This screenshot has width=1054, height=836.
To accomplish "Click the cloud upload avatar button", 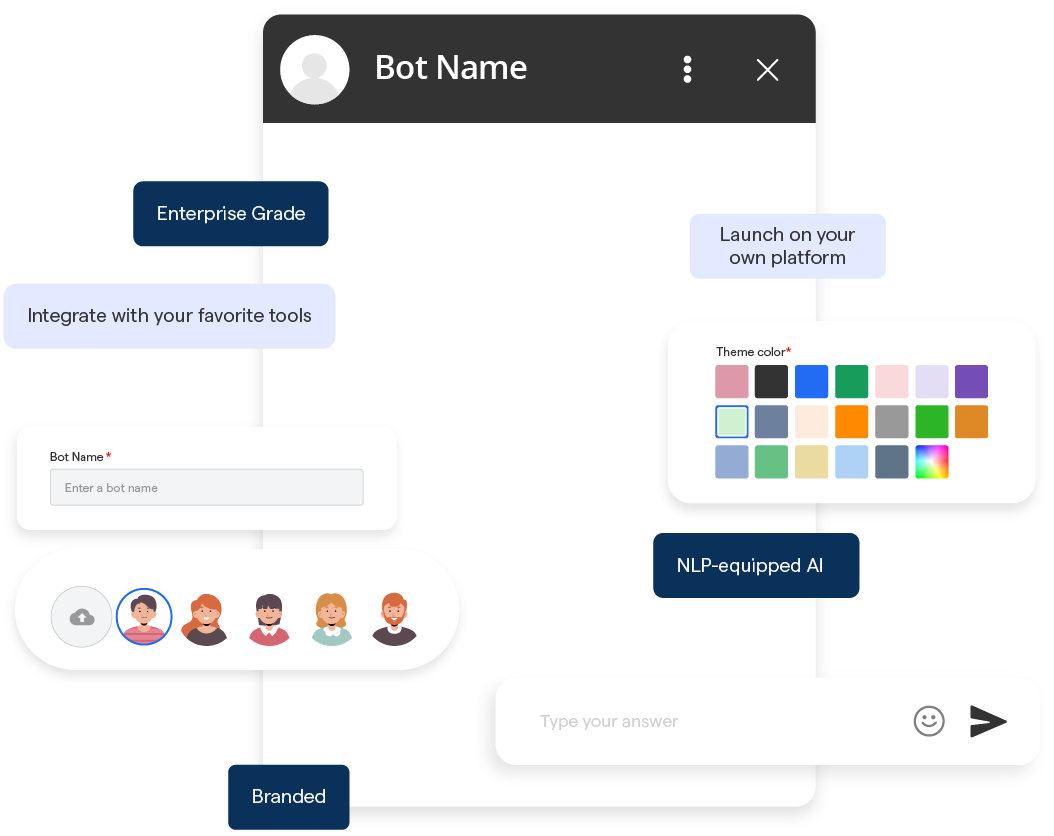I will tap(81, 617).
